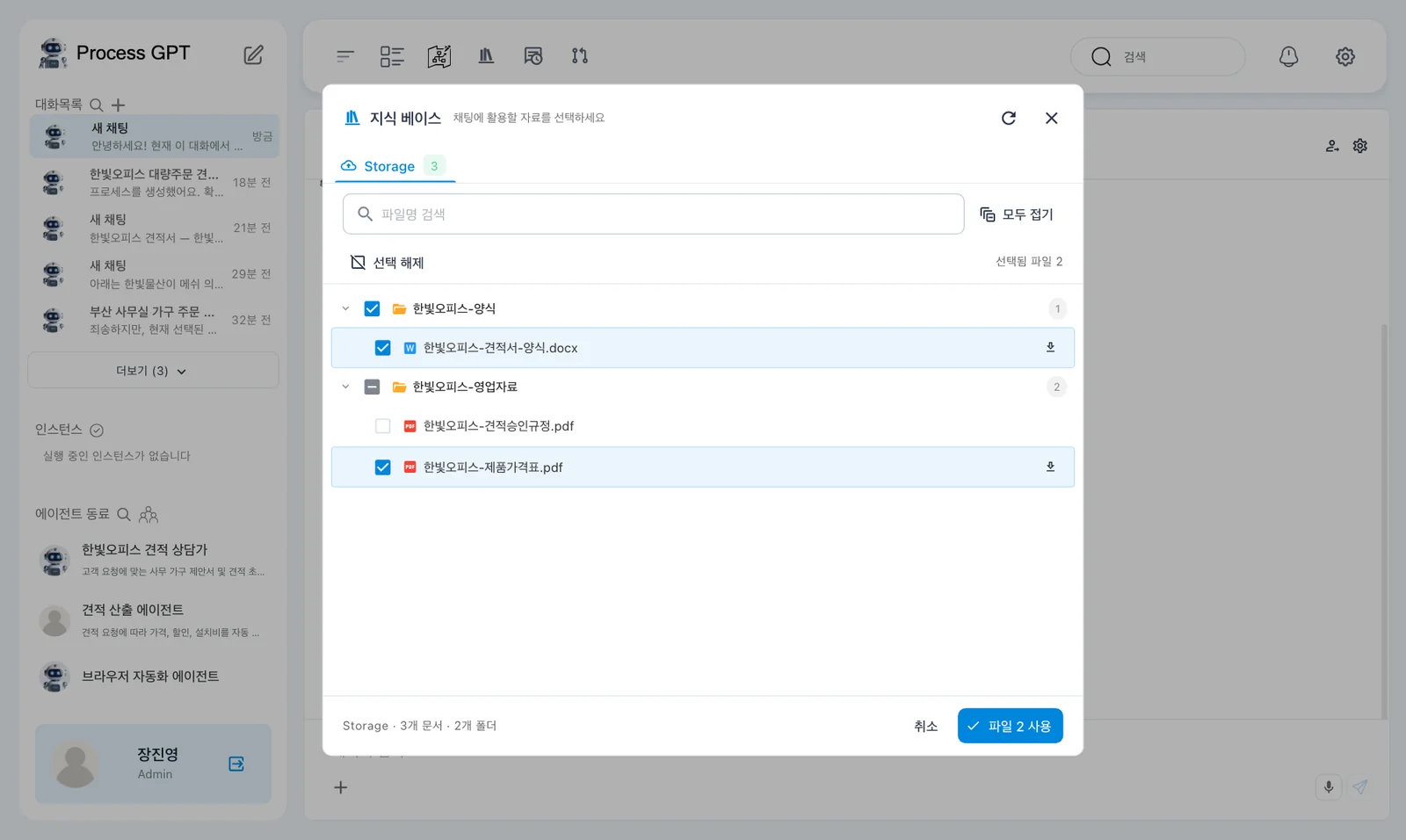Expand 더보기 (3) conversations
This screenshot has height=840, width=1406.
coord(153,371)
